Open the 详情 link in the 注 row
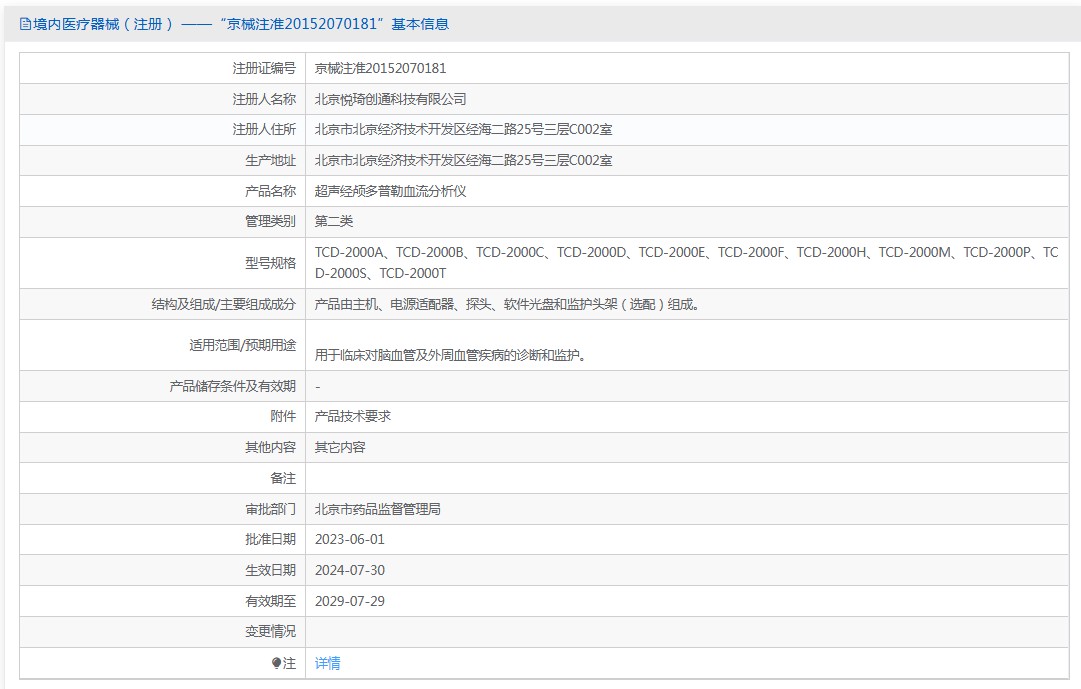 [327, 663]
